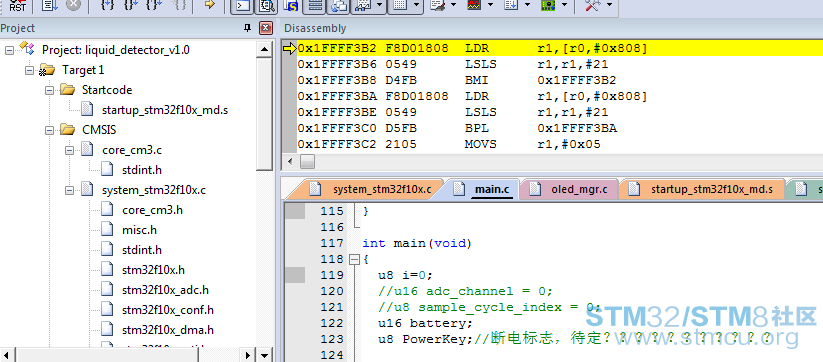Open Trace Windows dropdown arrow

tap(528, 6)
